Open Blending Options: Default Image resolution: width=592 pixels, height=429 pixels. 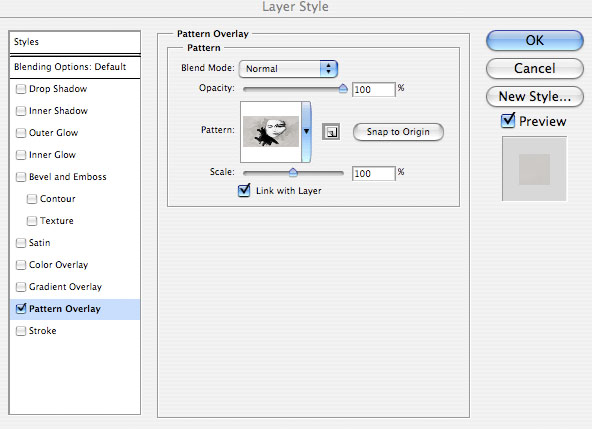click(x=75, y=67)
